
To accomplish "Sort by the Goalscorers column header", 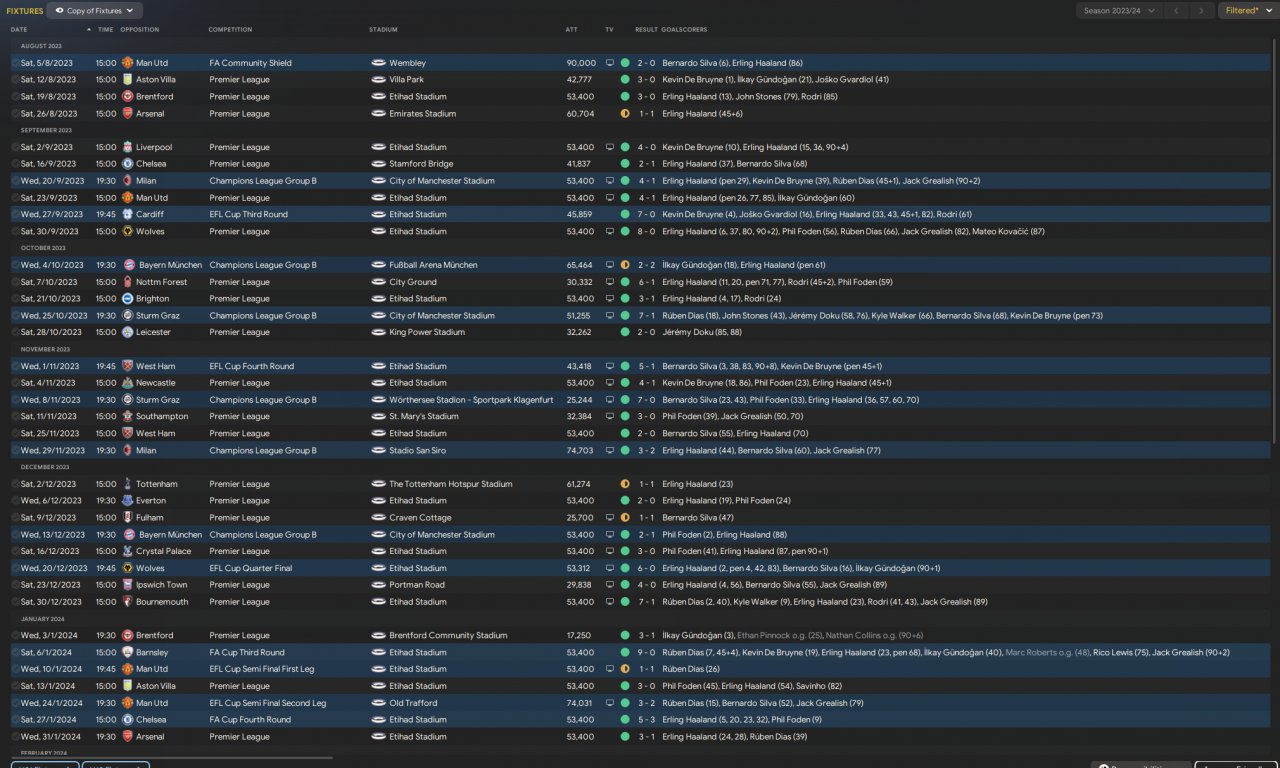I will coord(684,30).
